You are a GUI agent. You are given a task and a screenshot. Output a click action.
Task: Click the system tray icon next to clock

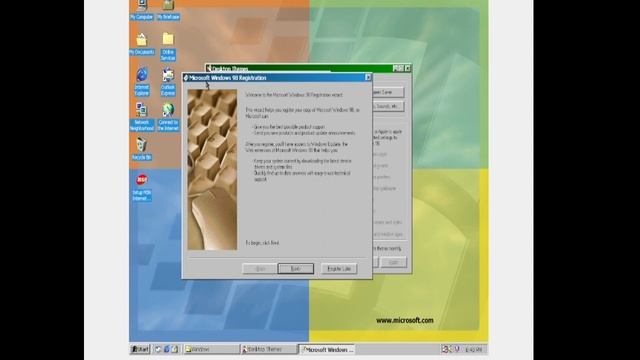point(457,349)
